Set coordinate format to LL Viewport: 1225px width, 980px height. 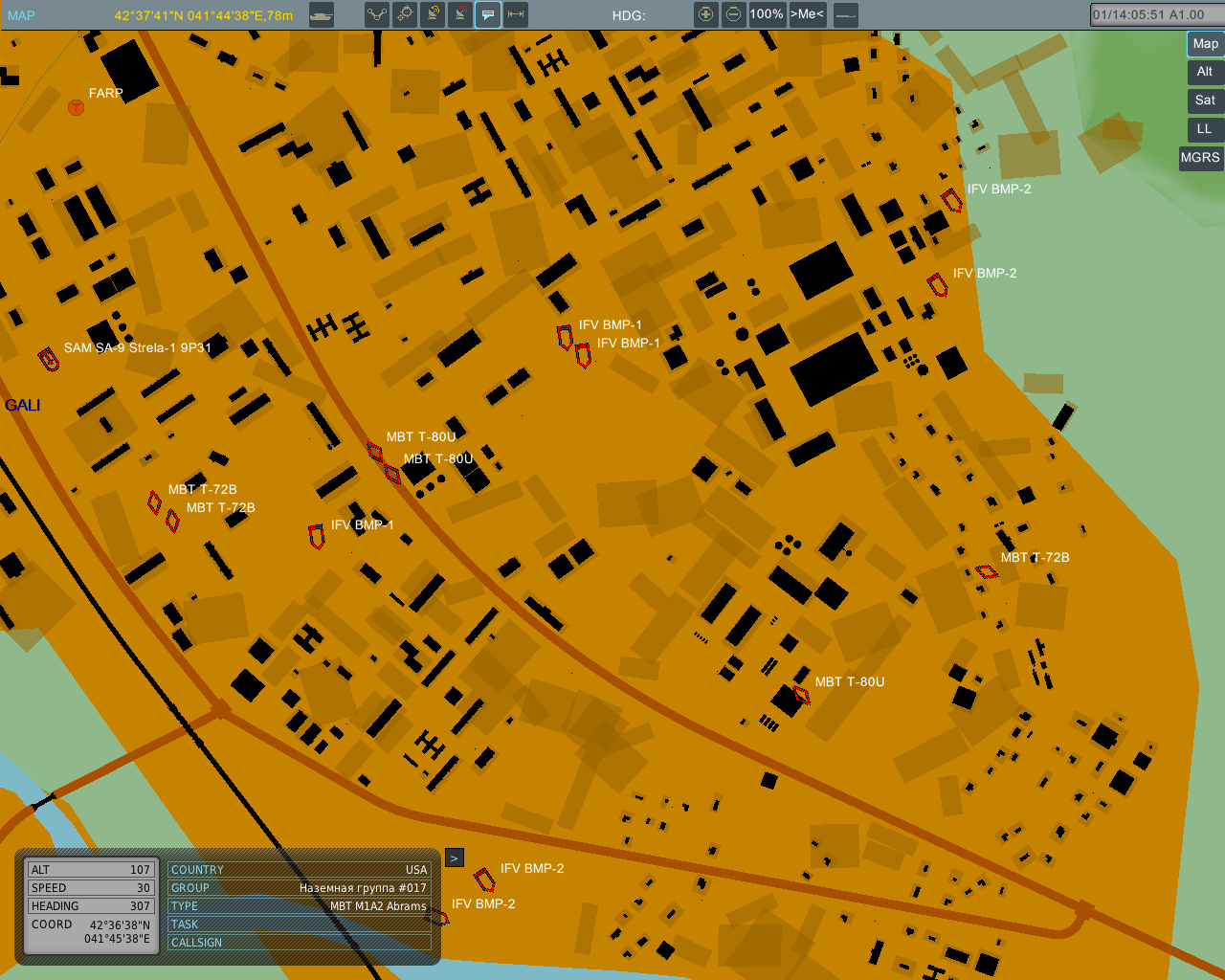click(1205, 129)
